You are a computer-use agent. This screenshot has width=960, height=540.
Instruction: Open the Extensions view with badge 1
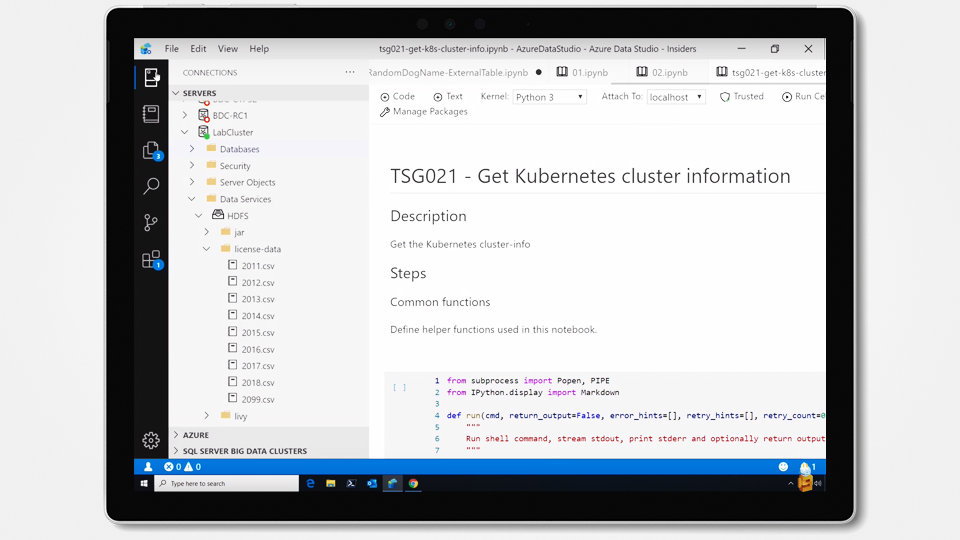[151, 259]
